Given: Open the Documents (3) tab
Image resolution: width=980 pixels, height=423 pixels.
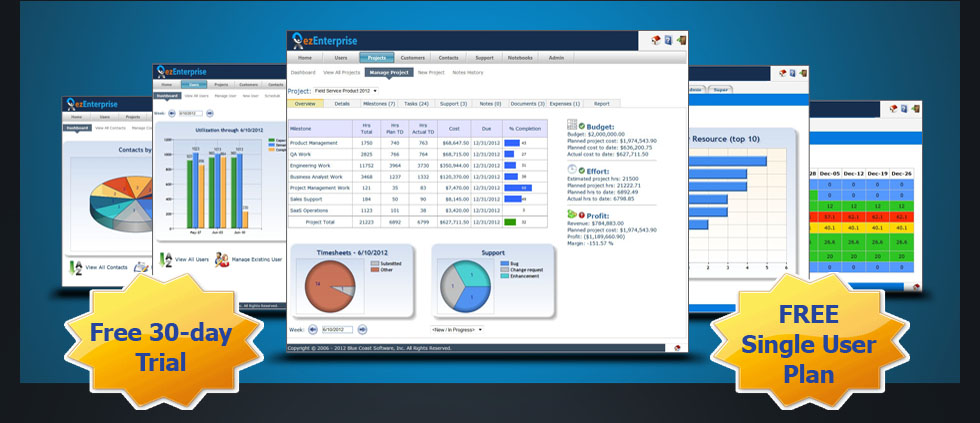Looking at the screenshot, I should (528, 104).
